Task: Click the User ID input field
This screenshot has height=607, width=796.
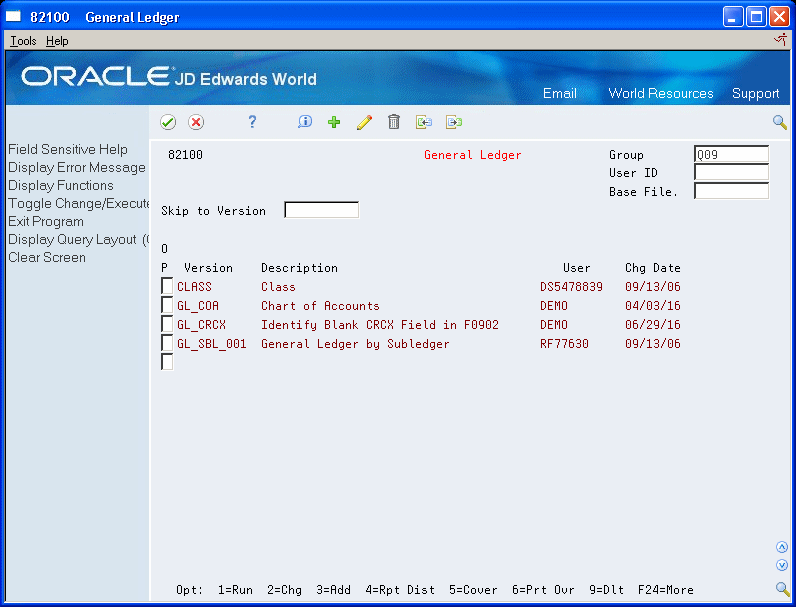Action: point(731,173)
